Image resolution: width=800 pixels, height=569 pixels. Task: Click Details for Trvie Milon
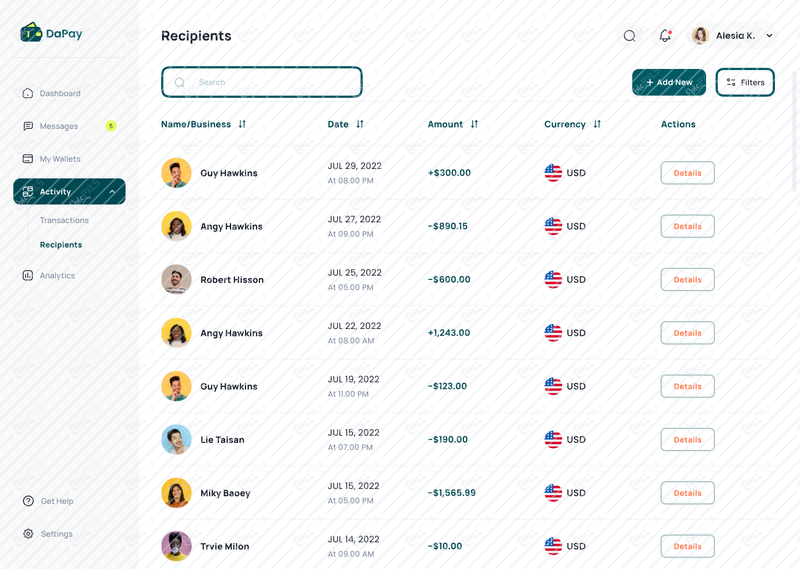click(687, 546)
